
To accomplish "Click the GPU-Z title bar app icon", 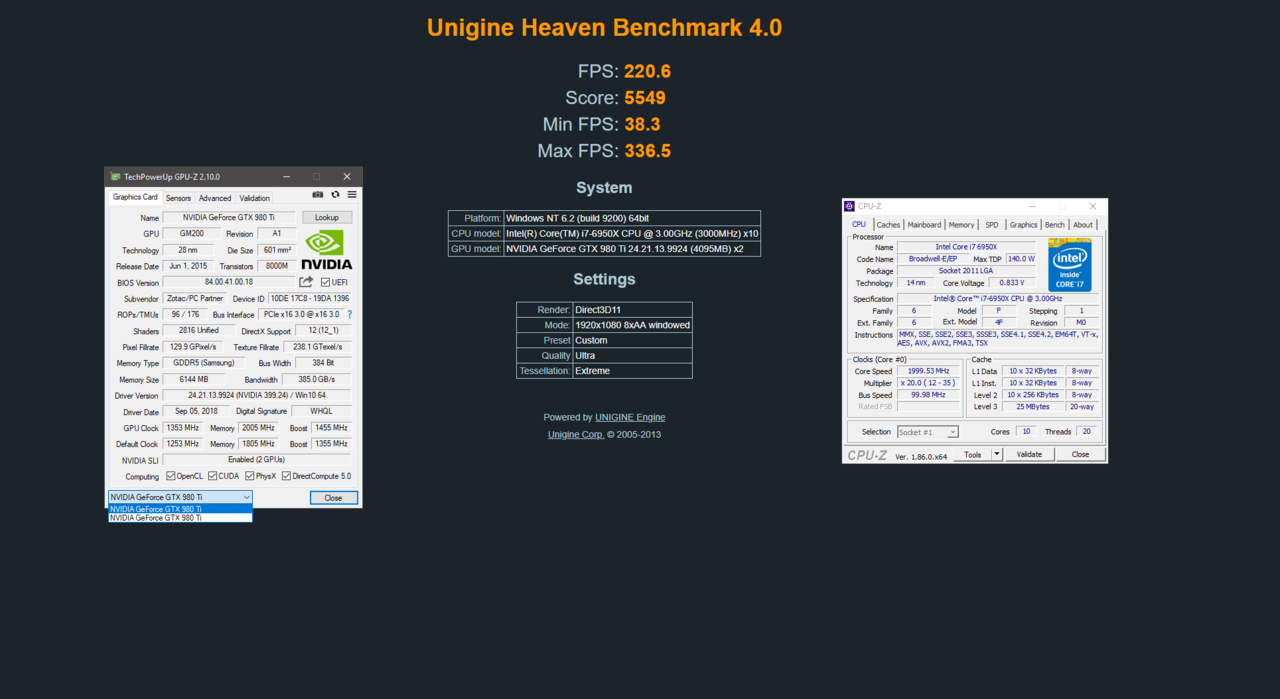I will (x=115, y=177).
